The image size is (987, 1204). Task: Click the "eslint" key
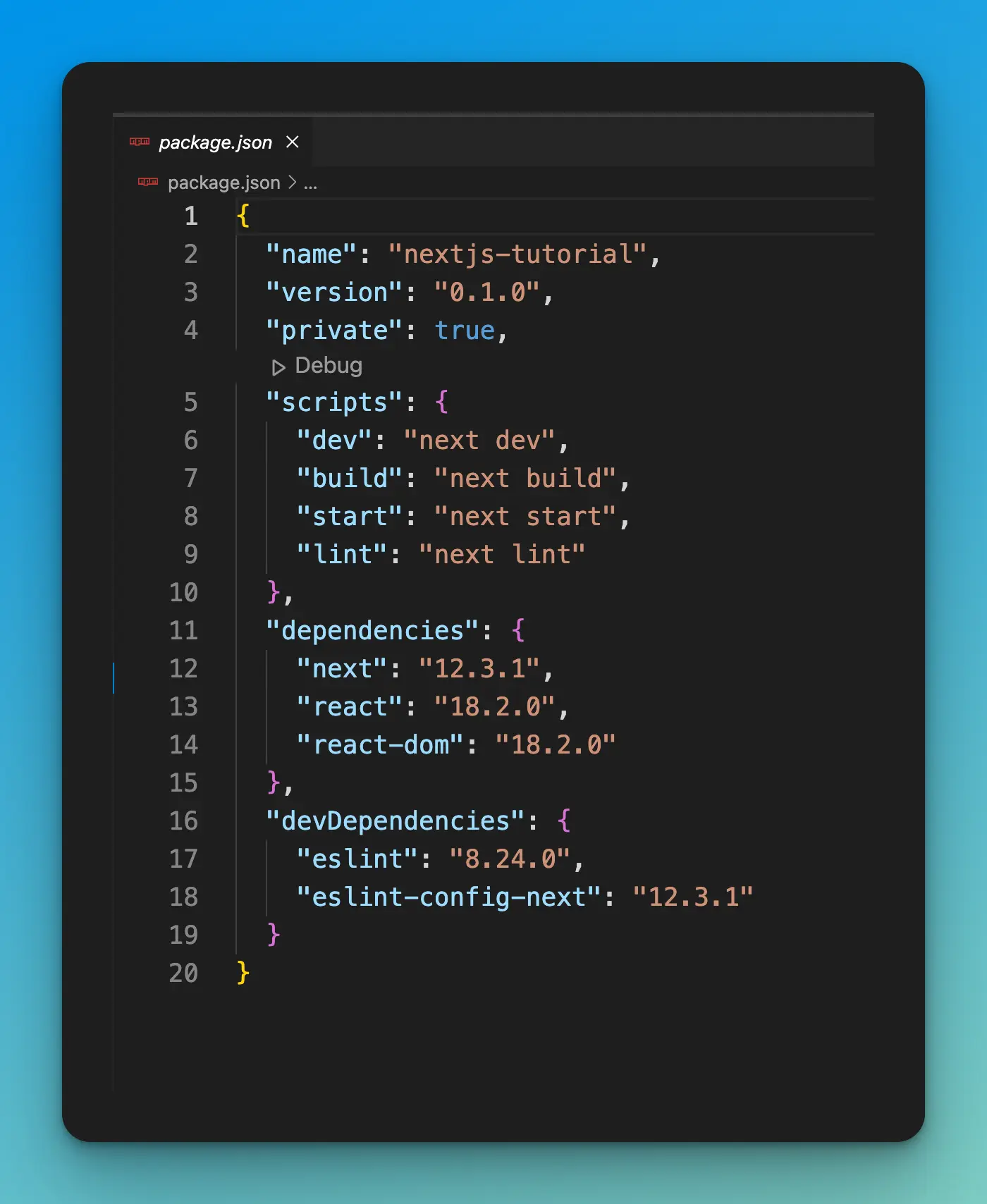click(357, 859)
